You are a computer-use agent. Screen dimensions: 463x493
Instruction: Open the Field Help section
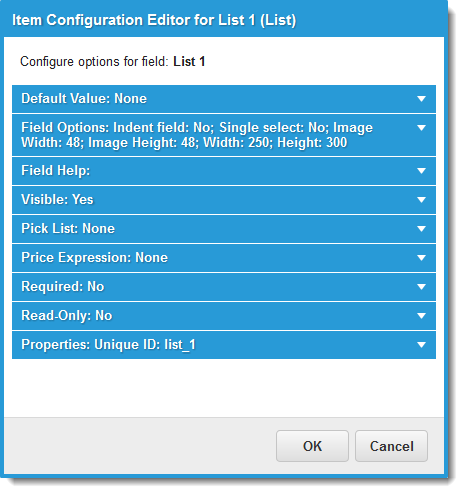[x=224, y=171]
